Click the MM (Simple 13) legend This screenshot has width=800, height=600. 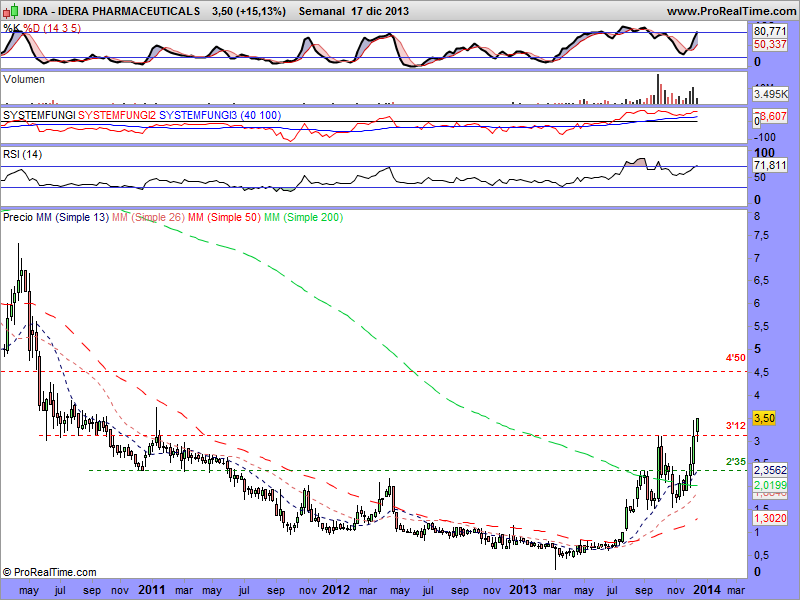pyautogui.click(x=72, y=217)
